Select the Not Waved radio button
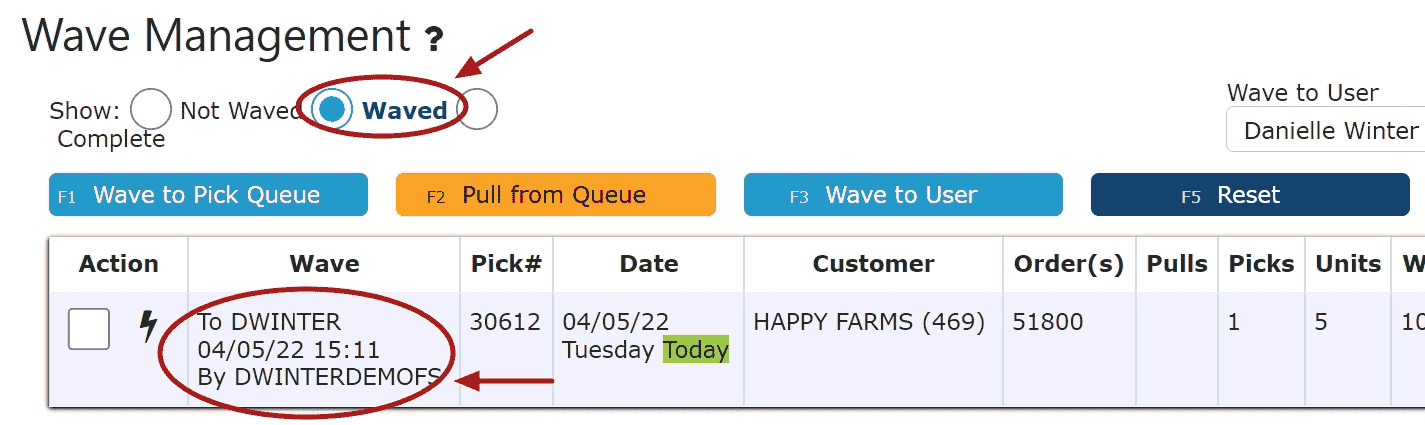This screenshot has height=425, width=1425. coord(151,110)
